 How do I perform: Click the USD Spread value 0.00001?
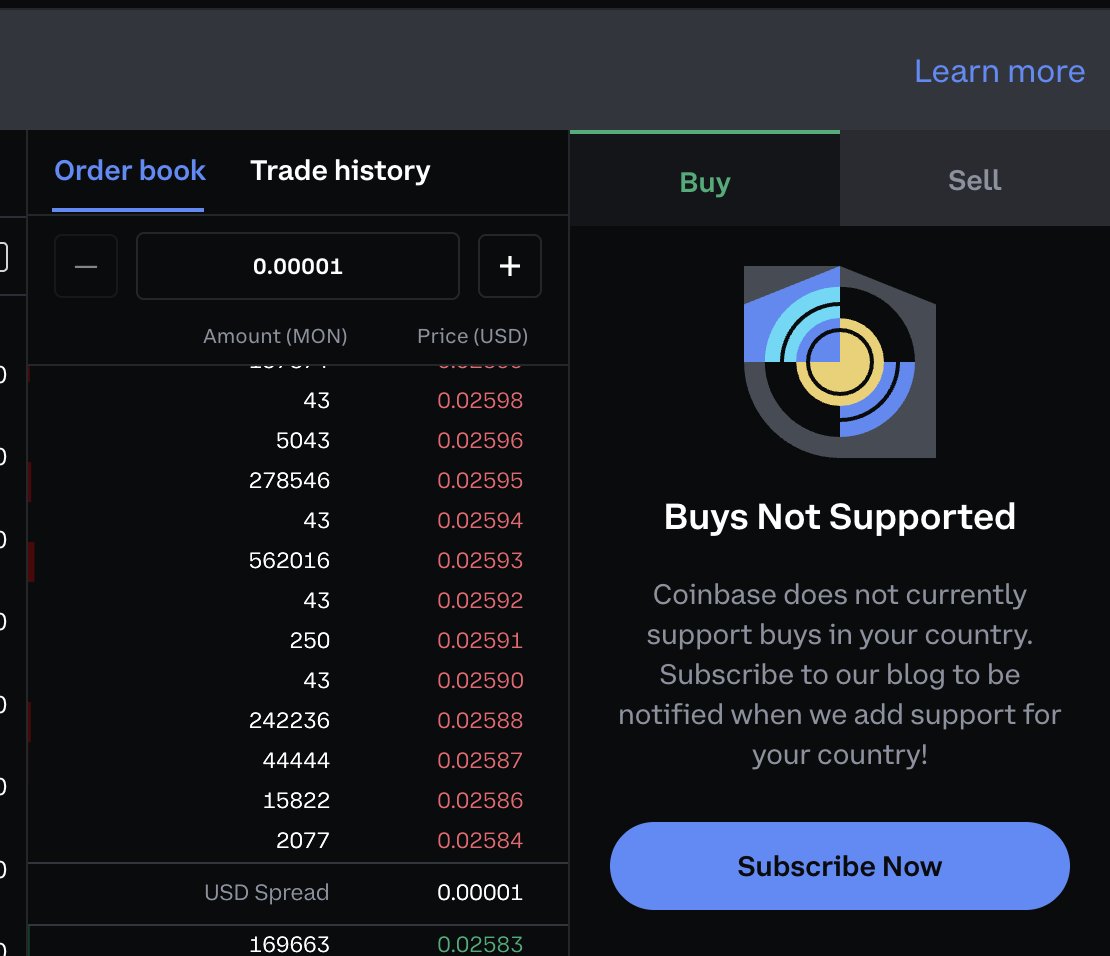480,892
